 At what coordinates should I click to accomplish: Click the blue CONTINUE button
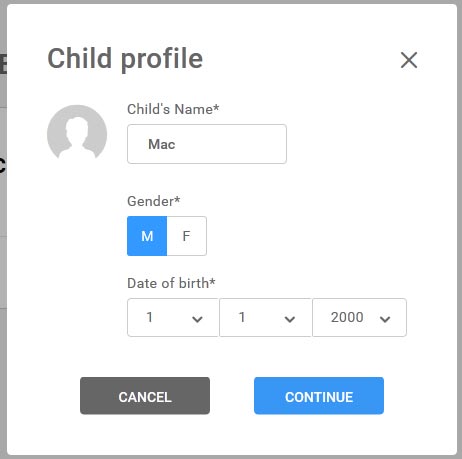pos(319,396)
